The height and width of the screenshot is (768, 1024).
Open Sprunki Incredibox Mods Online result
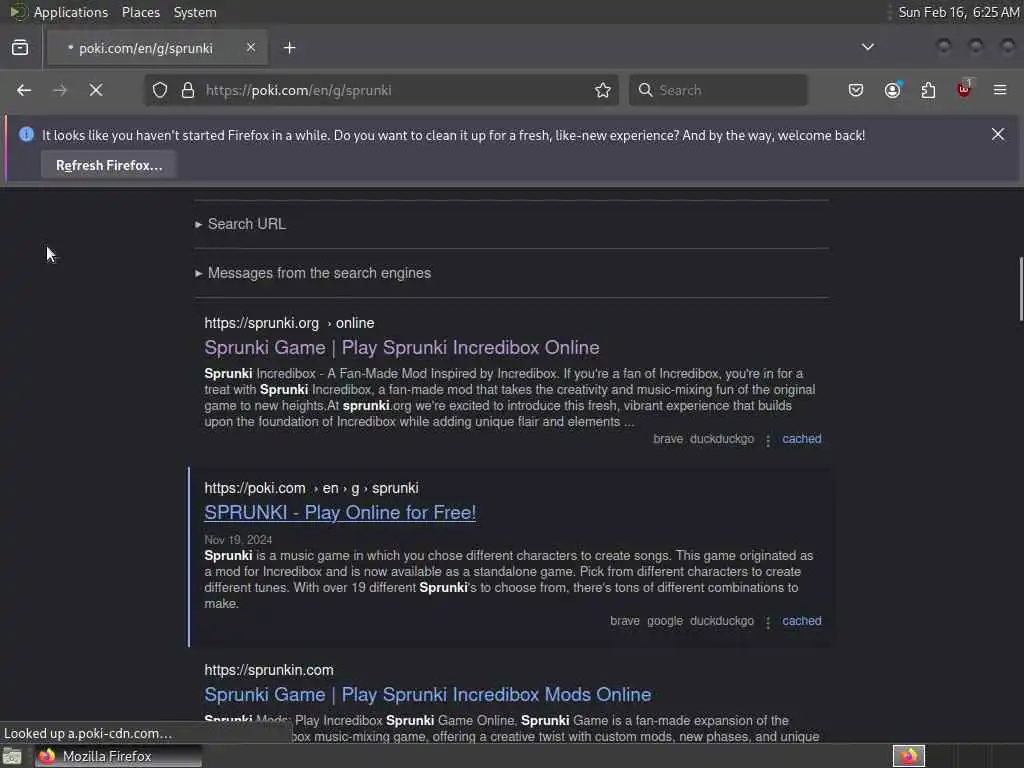pyautogui.click(x=428, y=694)
